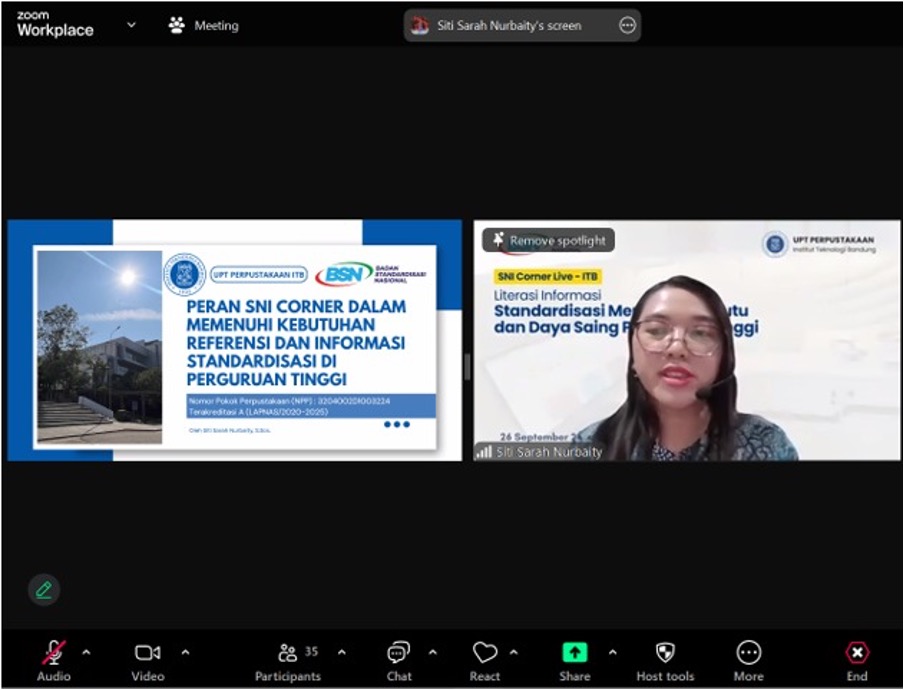Open shared screen options ellipsis
904x690 pixels.
pyautogui.click(x=627, y=26)
